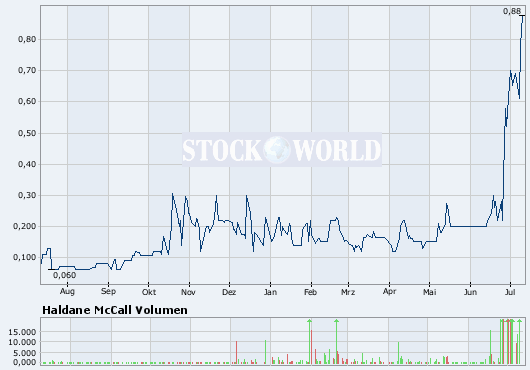Click the 5.000 volume axis value

24,353
